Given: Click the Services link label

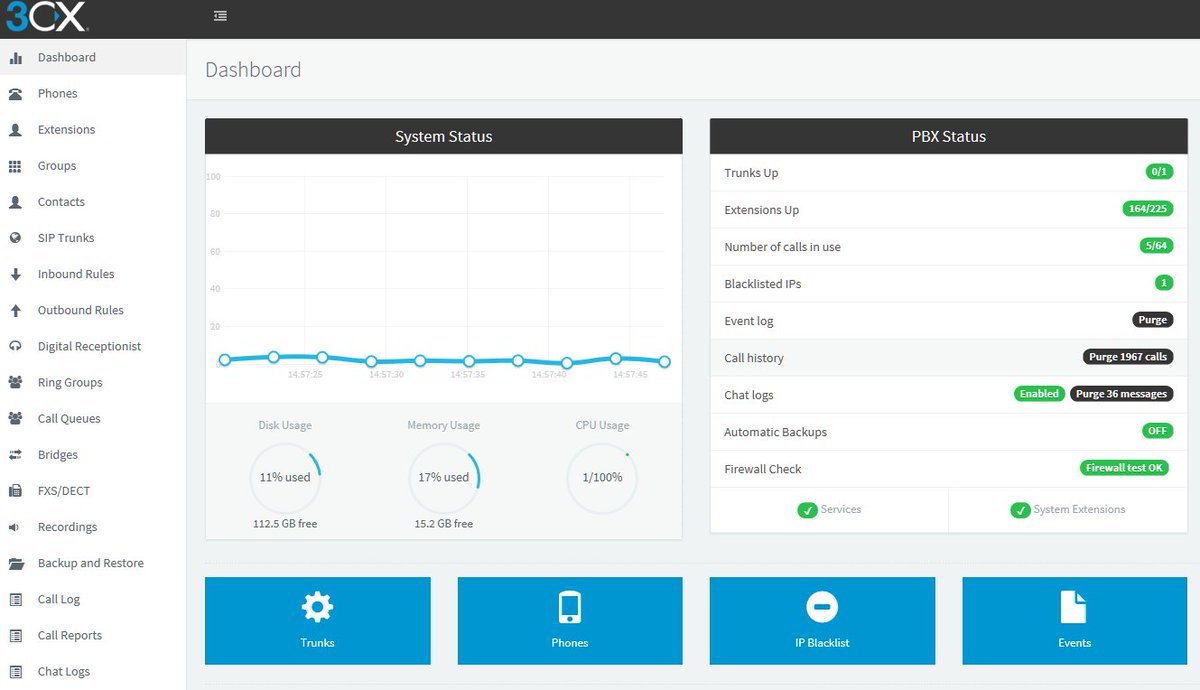Looking at the screenshot, I should click(841, 510).
